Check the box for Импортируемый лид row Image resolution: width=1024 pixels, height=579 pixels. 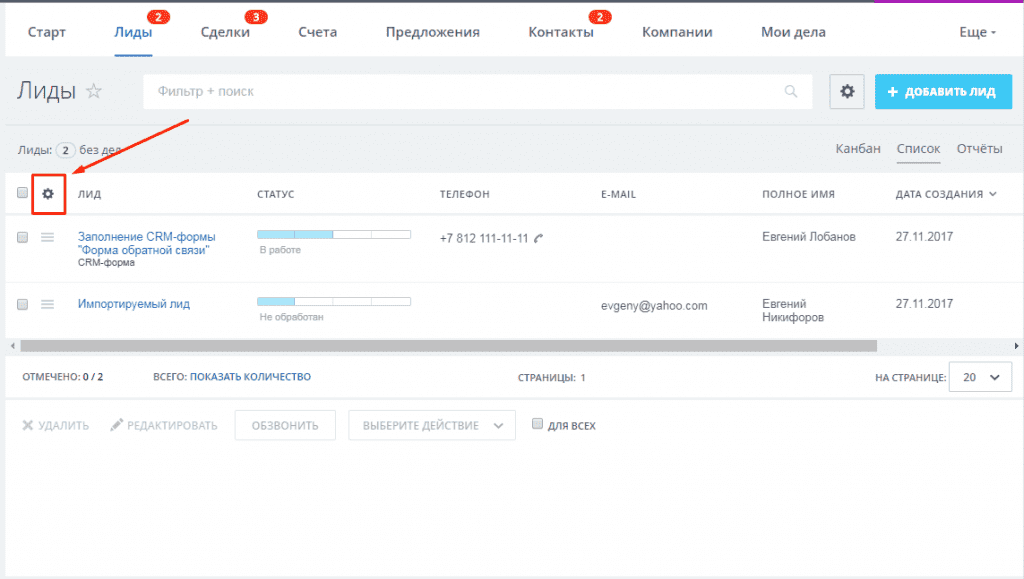[22, 304]
